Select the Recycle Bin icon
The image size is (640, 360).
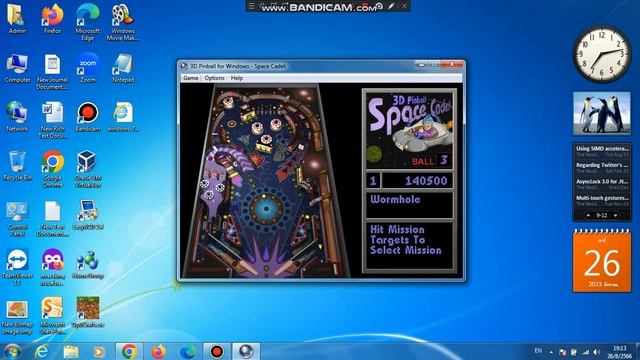(x=17, y=166)
